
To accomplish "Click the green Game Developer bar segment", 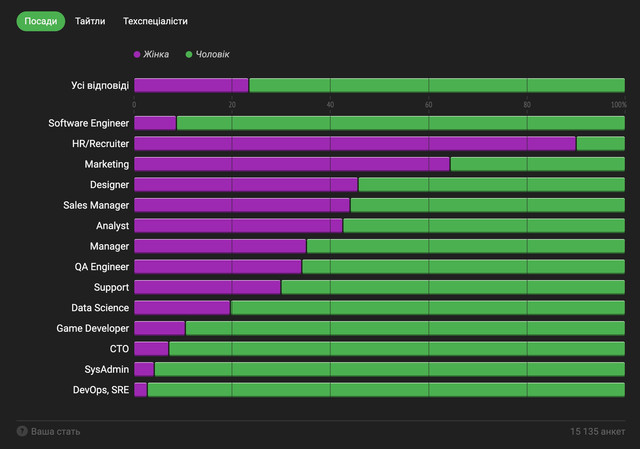I will [405, 328].
